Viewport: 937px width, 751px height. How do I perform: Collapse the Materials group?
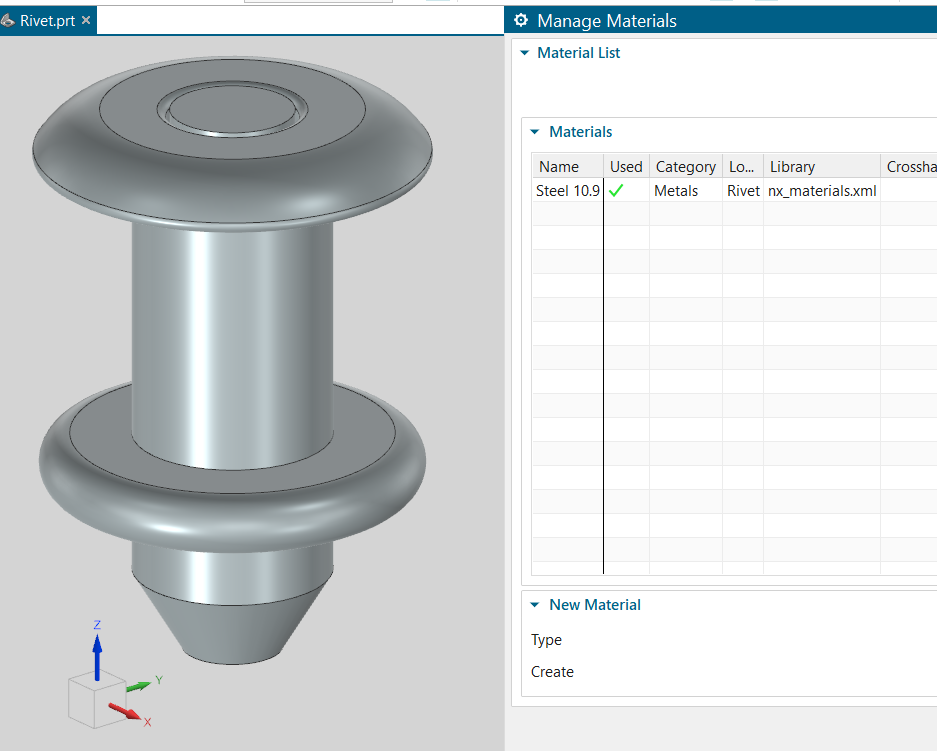tap(534, 132)
